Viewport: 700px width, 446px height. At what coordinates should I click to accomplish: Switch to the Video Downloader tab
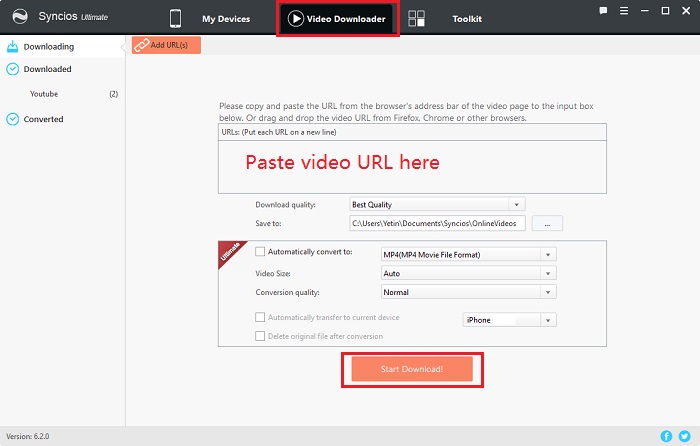point(338,19)
